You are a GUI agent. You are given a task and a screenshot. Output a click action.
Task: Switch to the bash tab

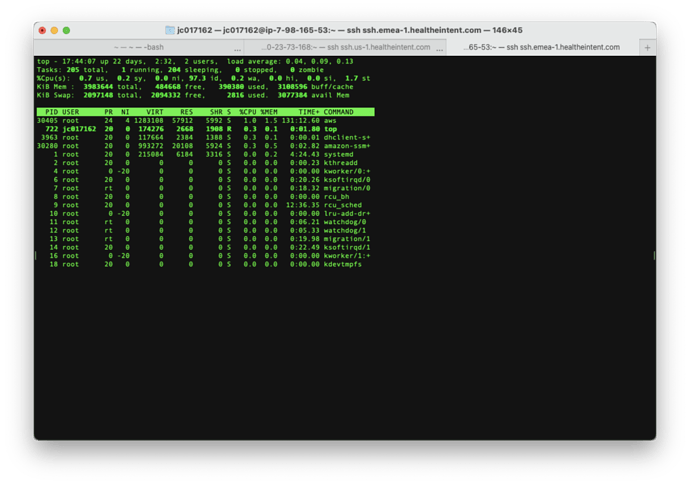click(x=139, y=47)
